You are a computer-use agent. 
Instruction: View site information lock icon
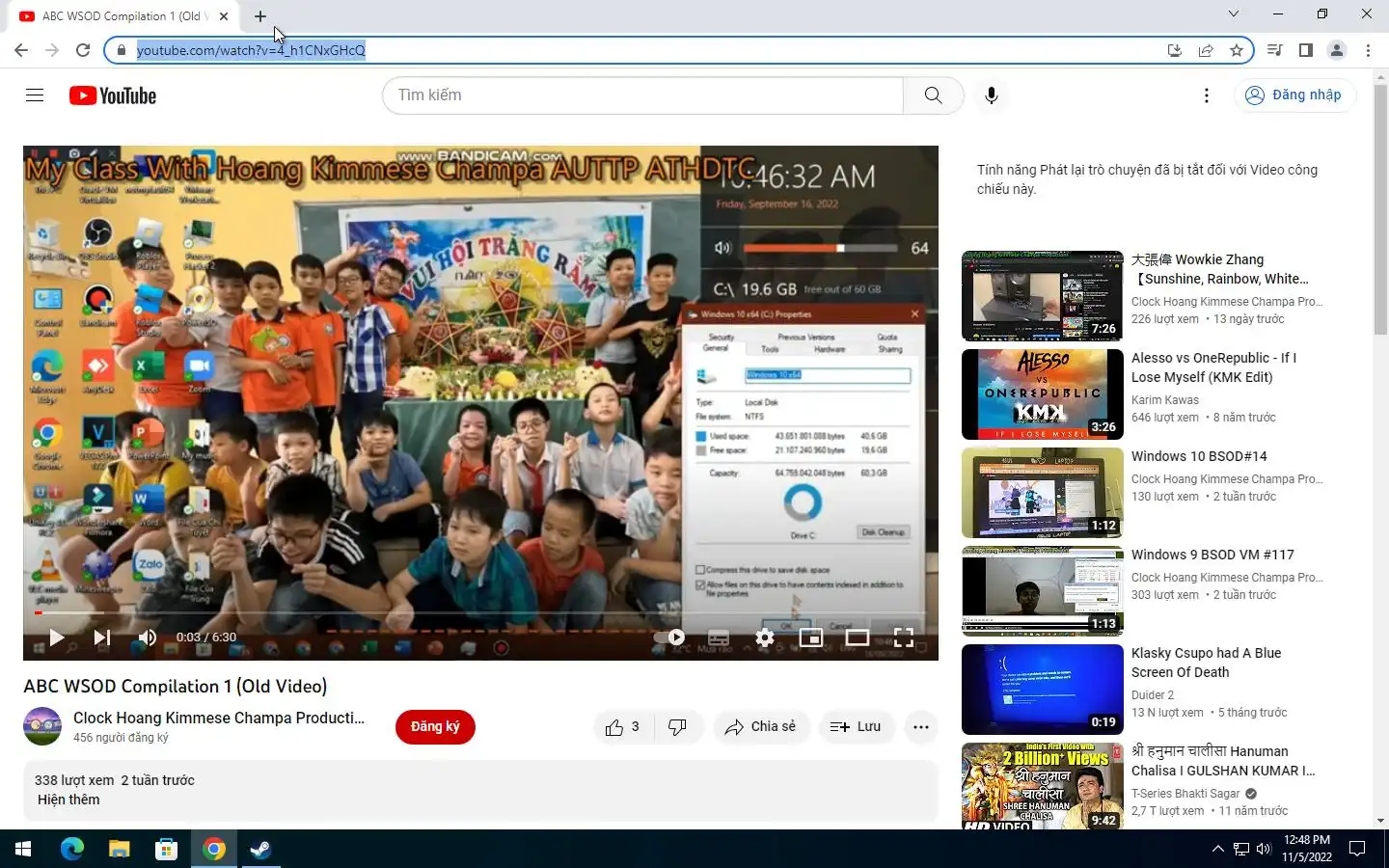click(121, 50)
